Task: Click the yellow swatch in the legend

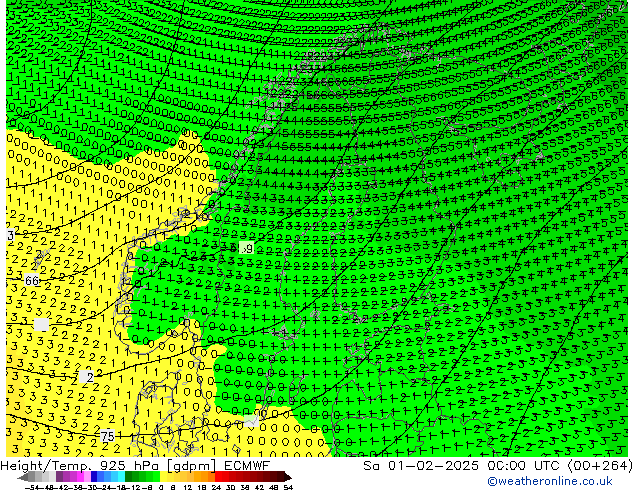Action: click(x=163, y=476)
